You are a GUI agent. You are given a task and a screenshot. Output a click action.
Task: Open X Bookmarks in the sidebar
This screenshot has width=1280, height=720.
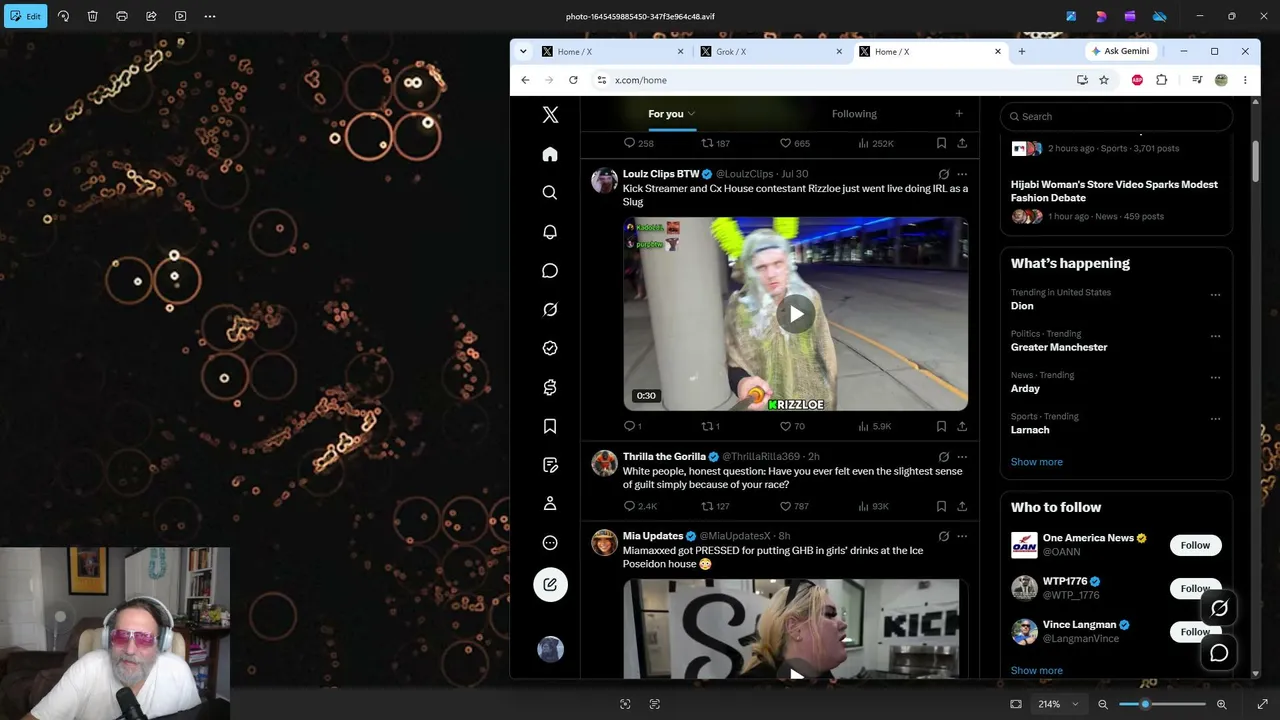point(550,426)
